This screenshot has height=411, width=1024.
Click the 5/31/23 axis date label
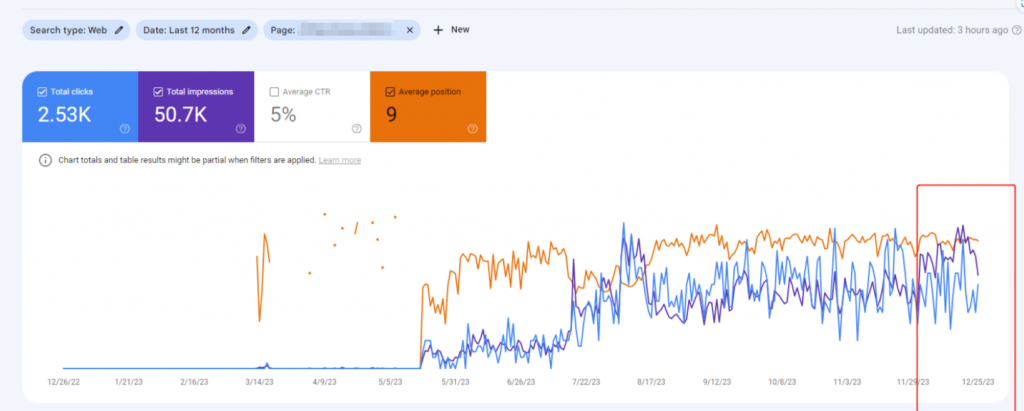pyautogui.click(x=456, y=382)
